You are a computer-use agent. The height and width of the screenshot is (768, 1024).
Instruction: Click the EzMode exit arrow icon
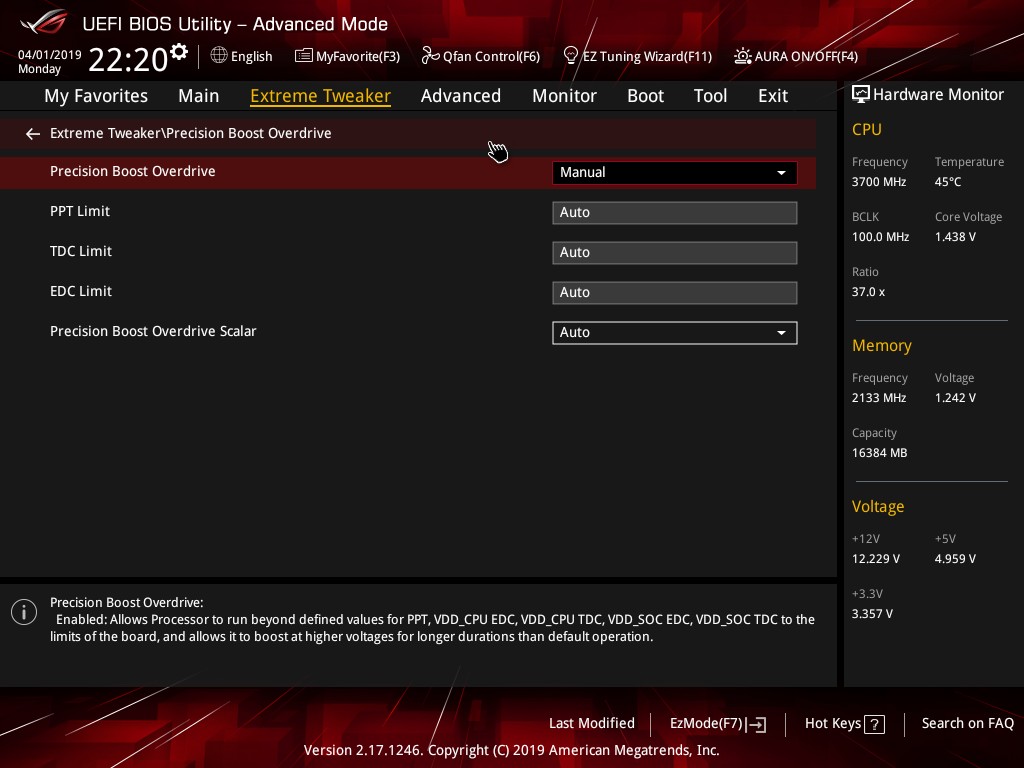tap(756, 724)
